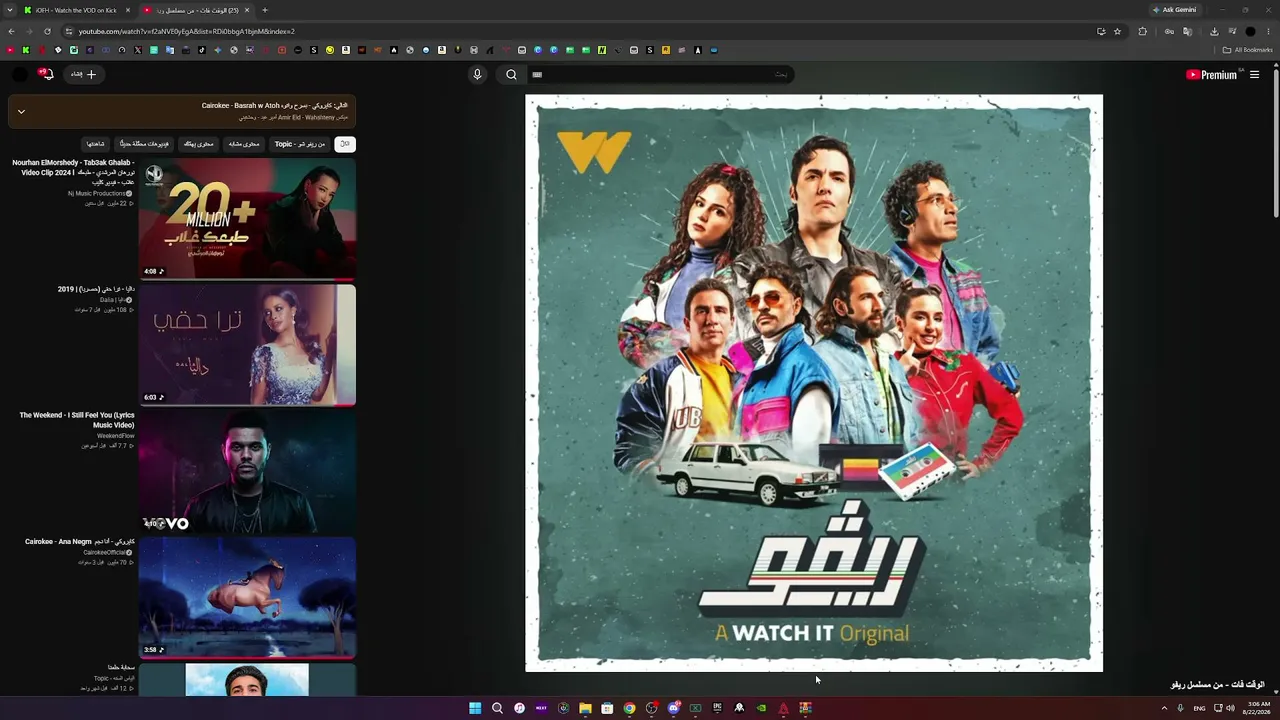
Task: Focus the YouTube search input field
Action: [x=660, y=74]
